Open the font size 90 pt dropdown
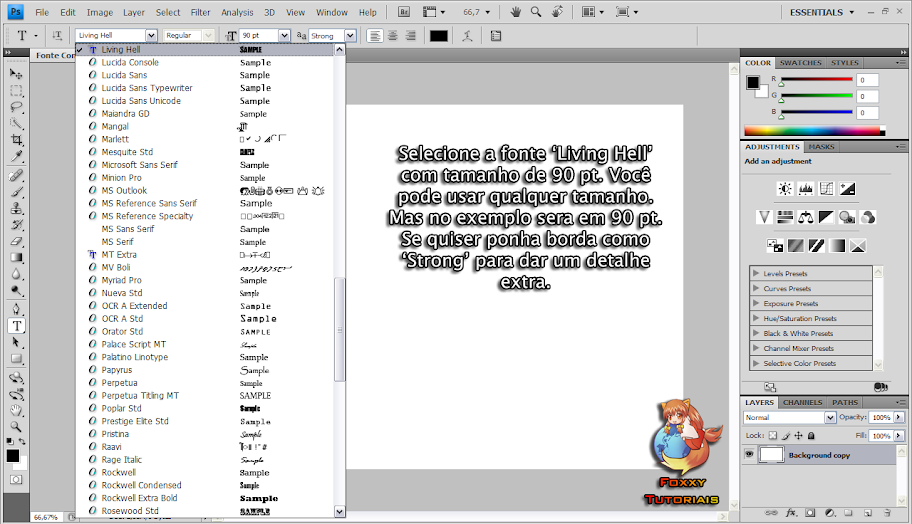This screenshot has width=912, height=524. (285, 36)
